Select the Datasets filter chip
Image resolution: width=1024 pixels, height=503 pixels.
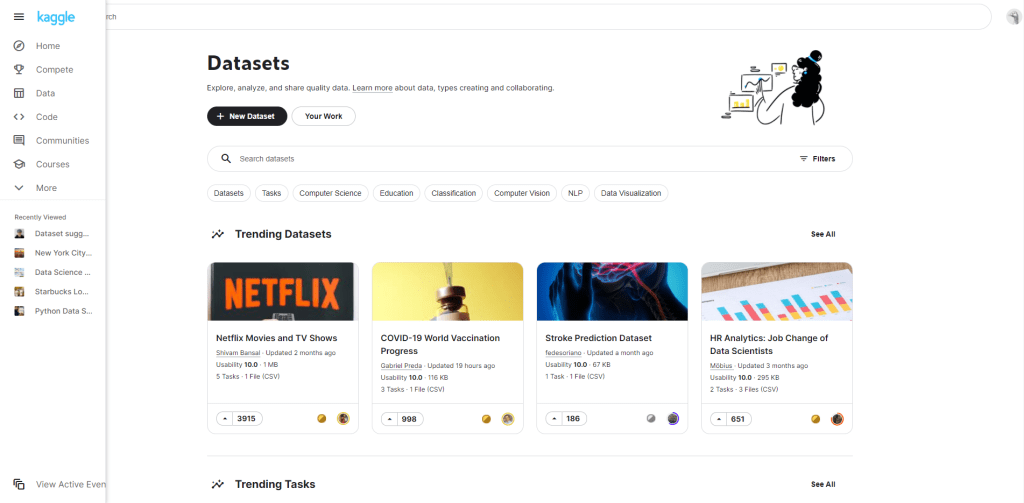pyautogui.click(x=229, y=193)
